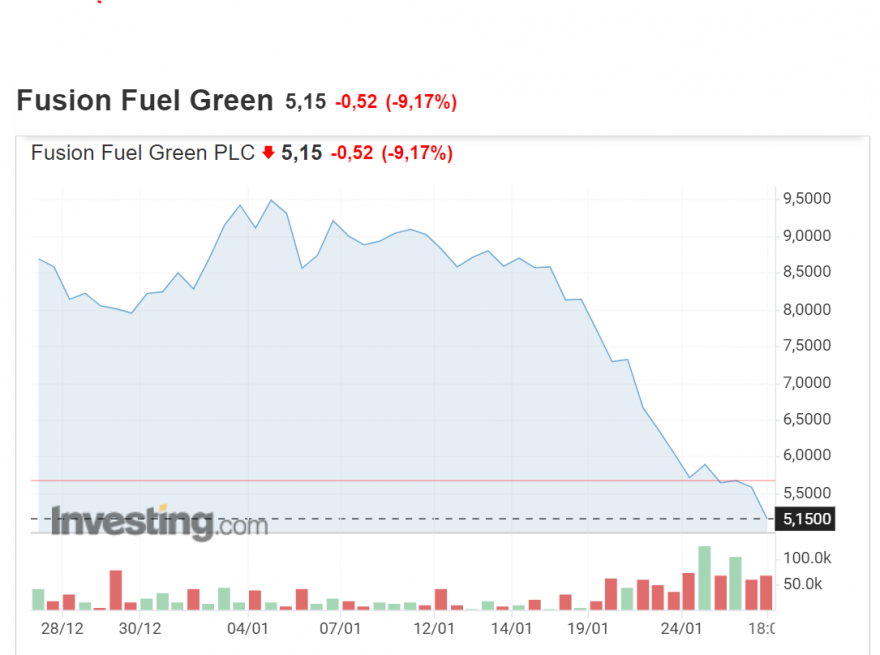Click the Fusion Fuel Green heading
The height and width of the screenshot is (655, 880).
[145, 100]
